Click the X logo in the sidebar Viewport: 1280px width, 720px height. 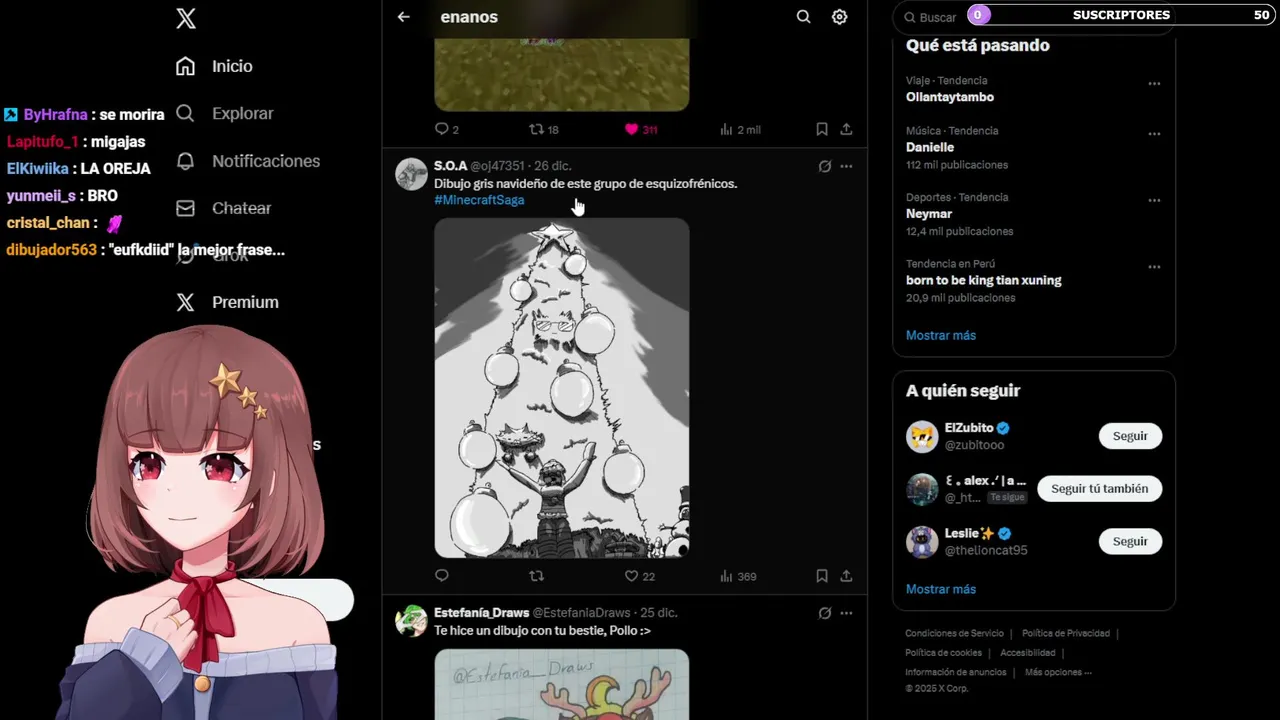pos(186,18)
